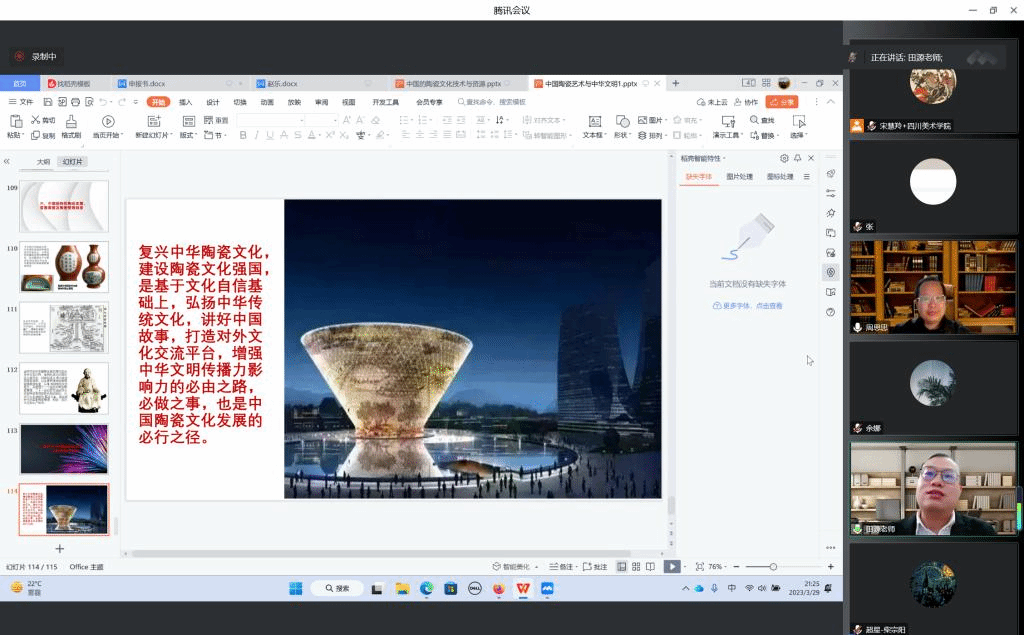1024x635 pixels.
Task: Open the font name combo box
Action: pyautogui.click(x=271, y=120)
